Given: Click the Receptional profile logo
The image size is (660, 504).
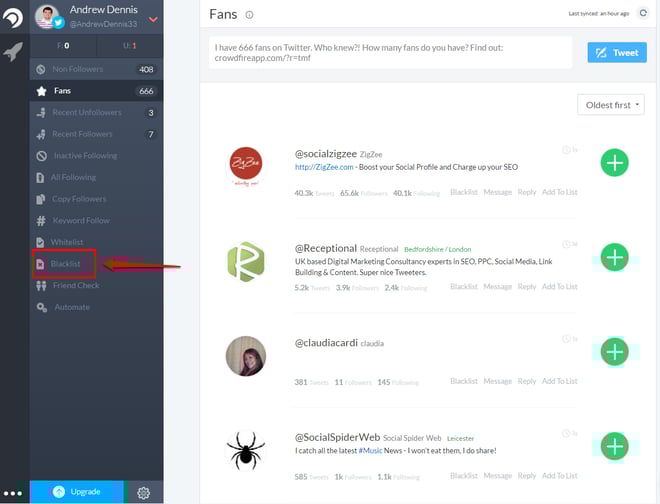Looking at the screenshot, I should click(x=246, y=261).
